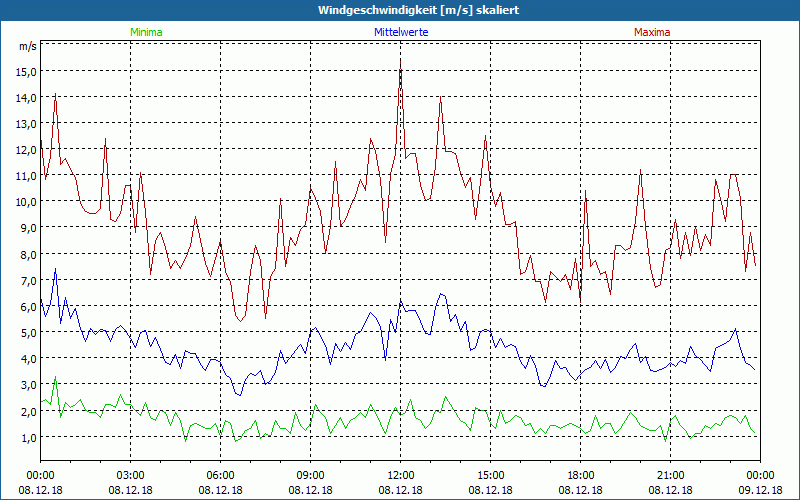Click the 06:00 time axis label
The width and height of the screenshot is (800, 500).
click(220, 476)
